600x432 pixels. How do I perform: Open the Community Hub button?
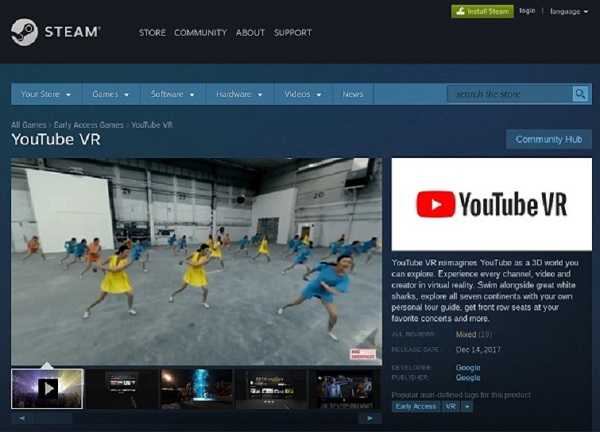[x=548, y=139]
